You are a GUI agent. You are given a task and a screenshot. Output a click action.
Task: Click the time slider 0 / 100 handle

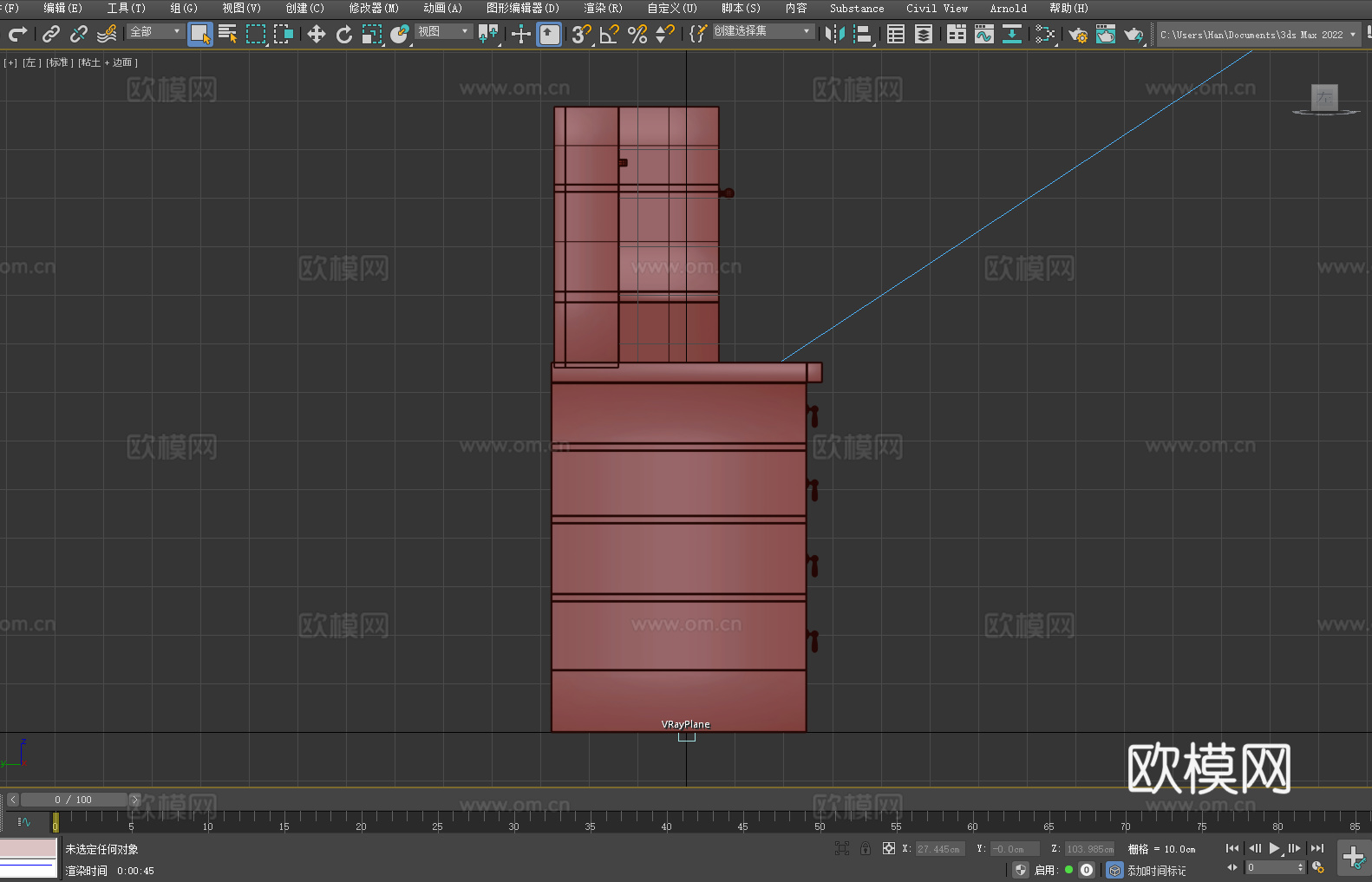(x=74, y=800)
